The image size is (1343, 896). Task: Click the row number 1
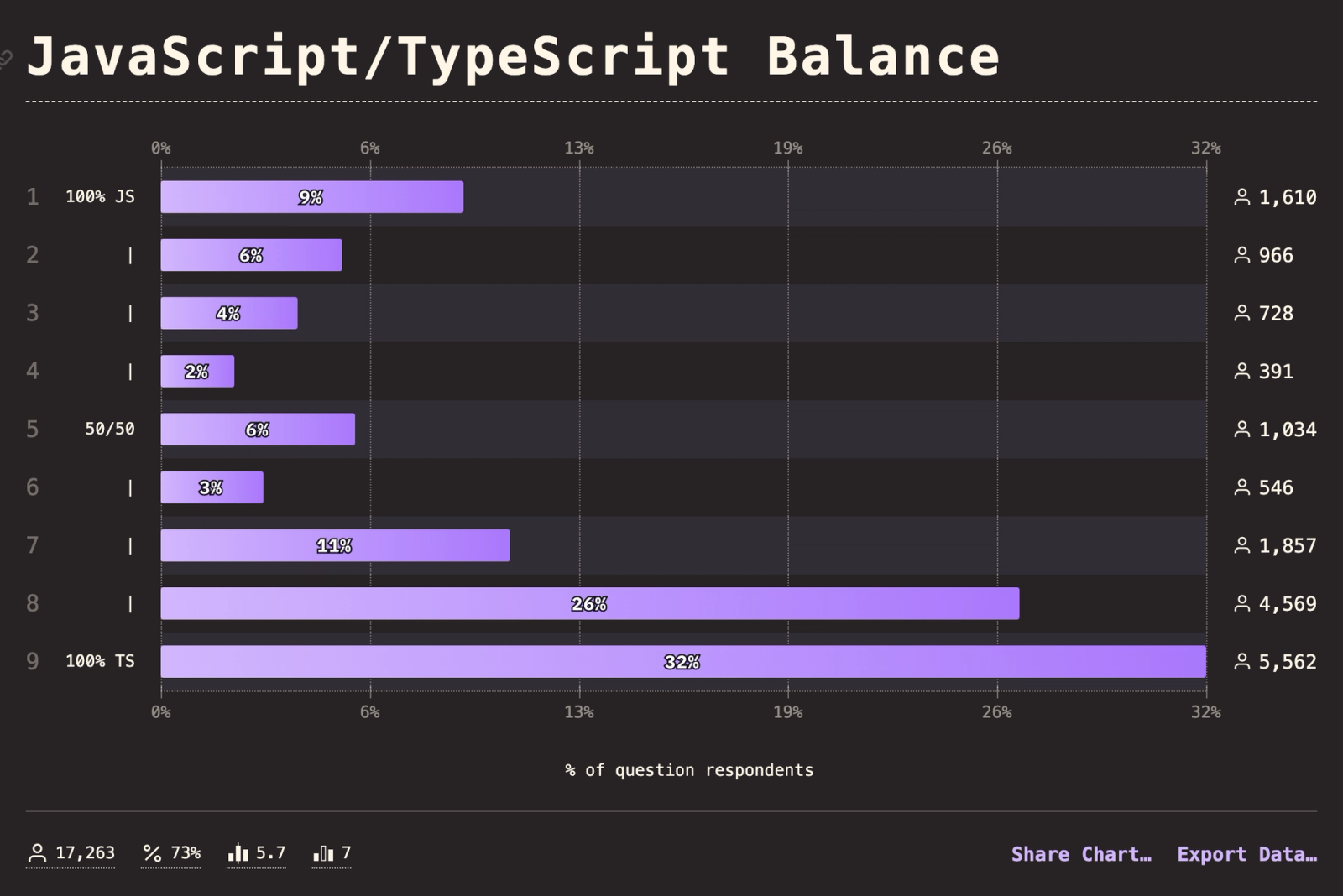[x=32, y=196]
